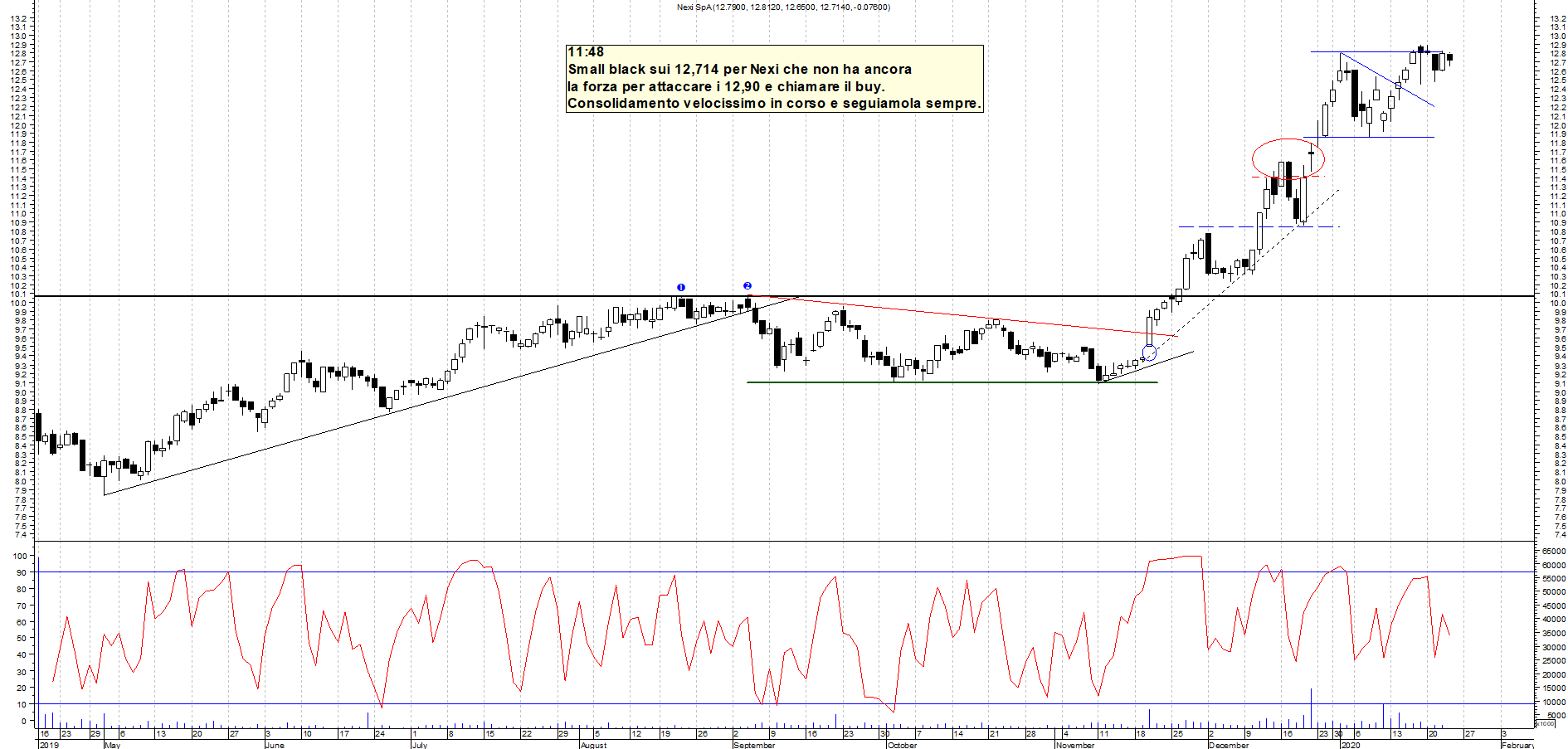Select blue numbered marker 1 on chart
Viewport: 1568px width, 749px height.
pyautogui.click(x=681, y=288)
